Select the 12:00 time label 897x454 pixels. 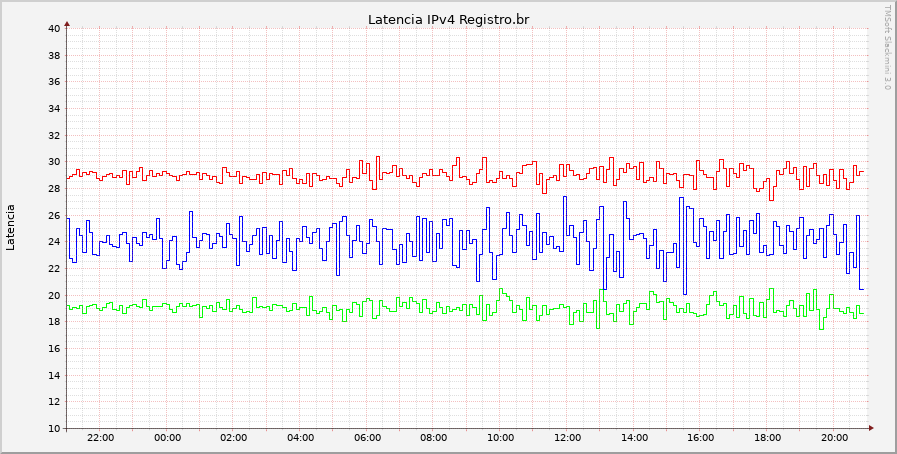(x=567, y=438)
